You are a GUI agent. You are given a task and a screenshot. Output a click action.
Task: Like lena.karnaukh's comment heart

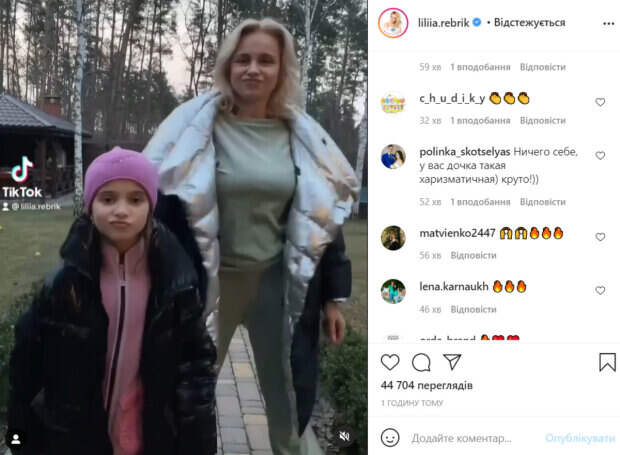600,291
